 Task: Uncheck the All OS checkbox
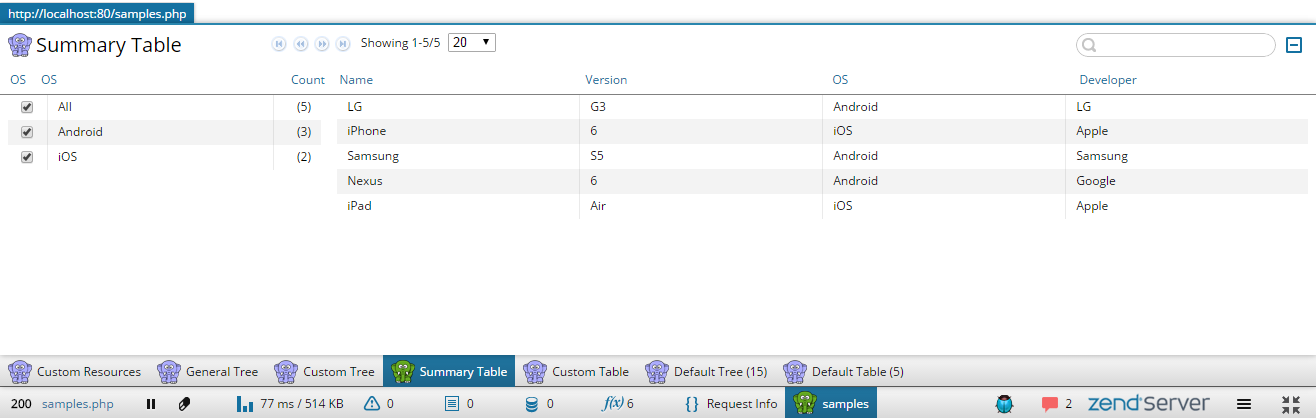(x=27, y=107)
